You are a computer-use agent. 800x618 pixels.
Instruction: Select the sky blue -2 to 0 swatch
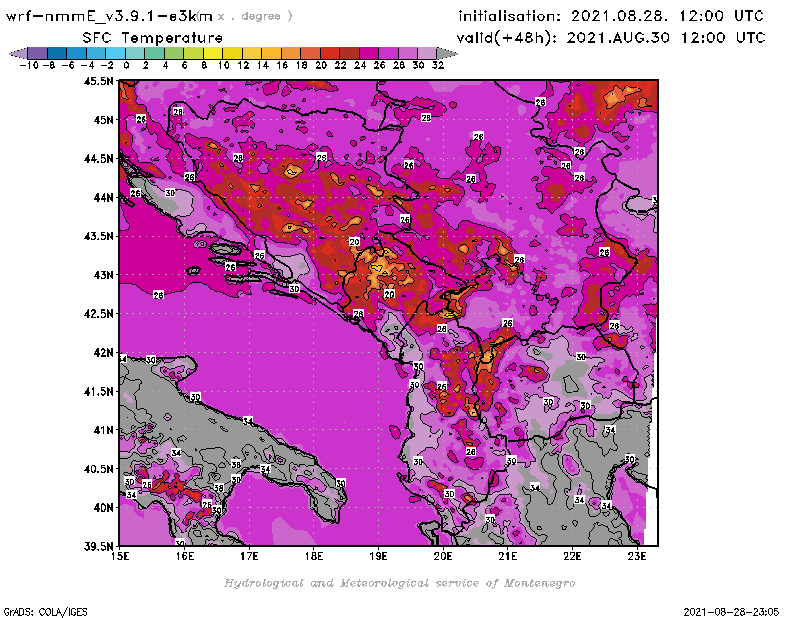point(115,54)
